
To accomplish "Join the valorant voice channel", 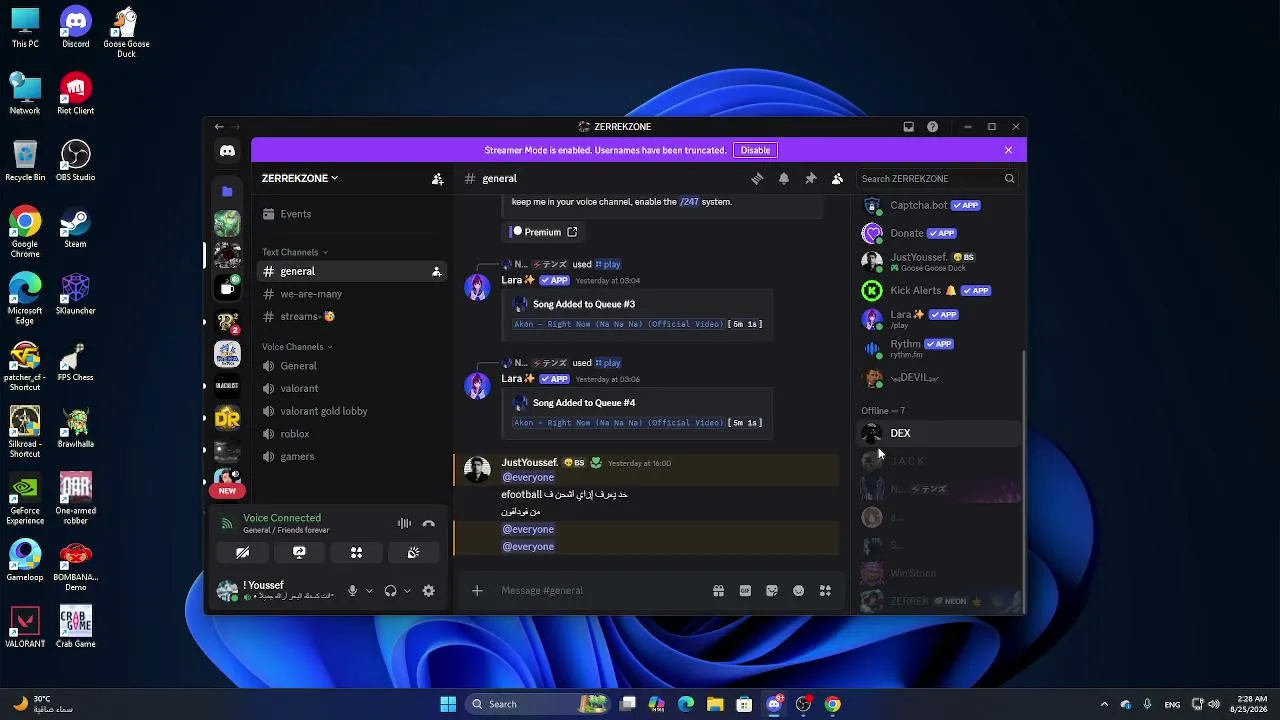I will (352, 388).
